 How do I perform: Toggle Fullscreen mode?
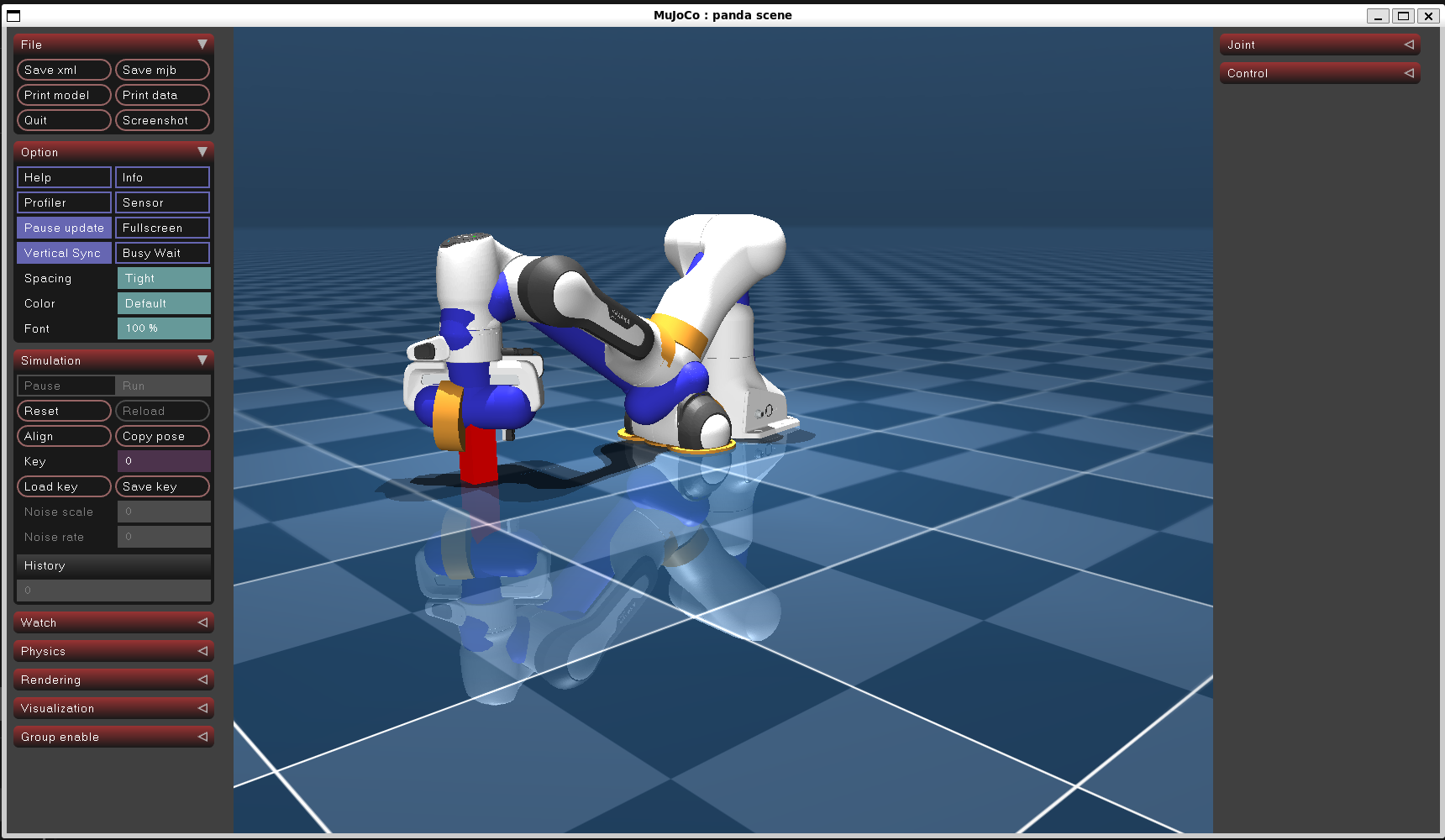(x=162, y=228)
